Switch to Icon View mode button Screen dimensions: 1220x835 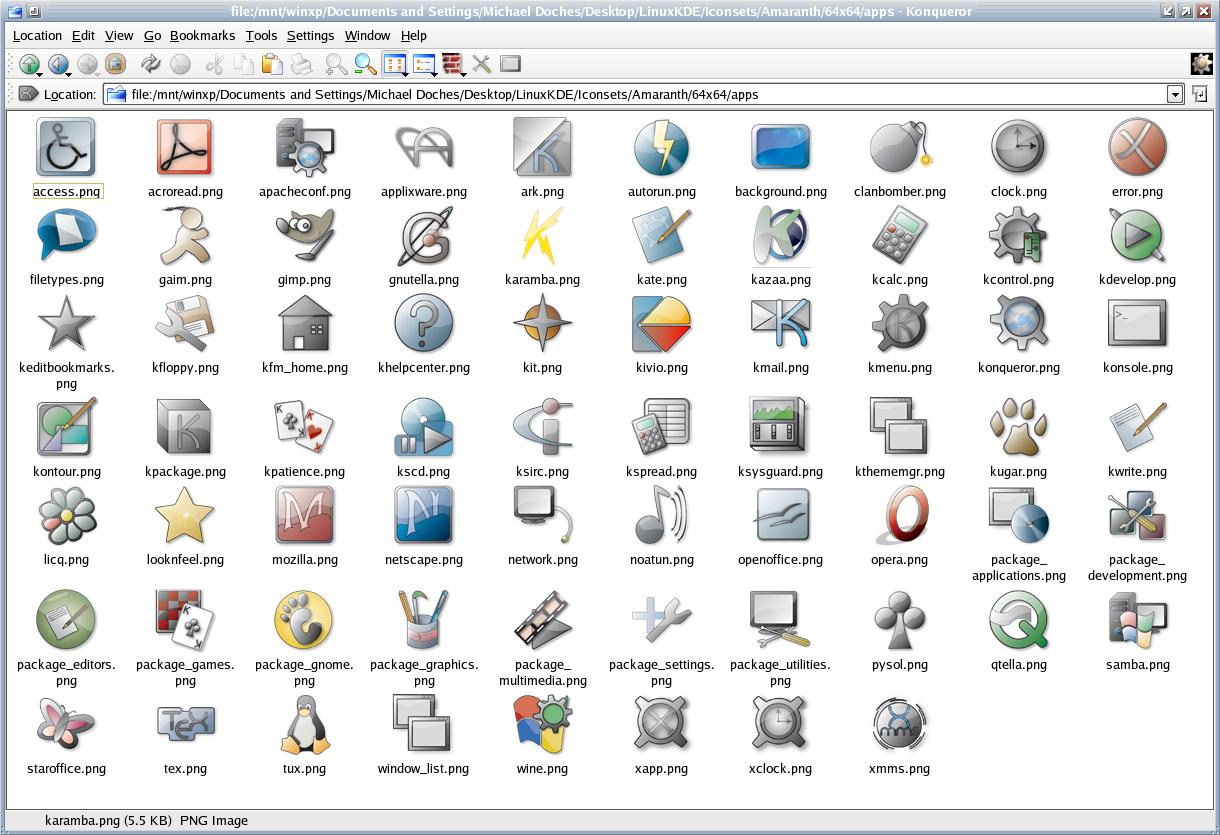[395, 64]
